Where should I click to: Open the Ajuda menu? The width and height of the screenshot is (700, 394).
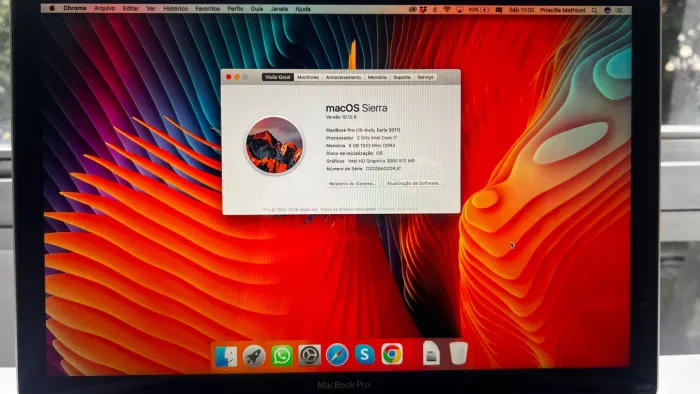(x=303, y=9)
